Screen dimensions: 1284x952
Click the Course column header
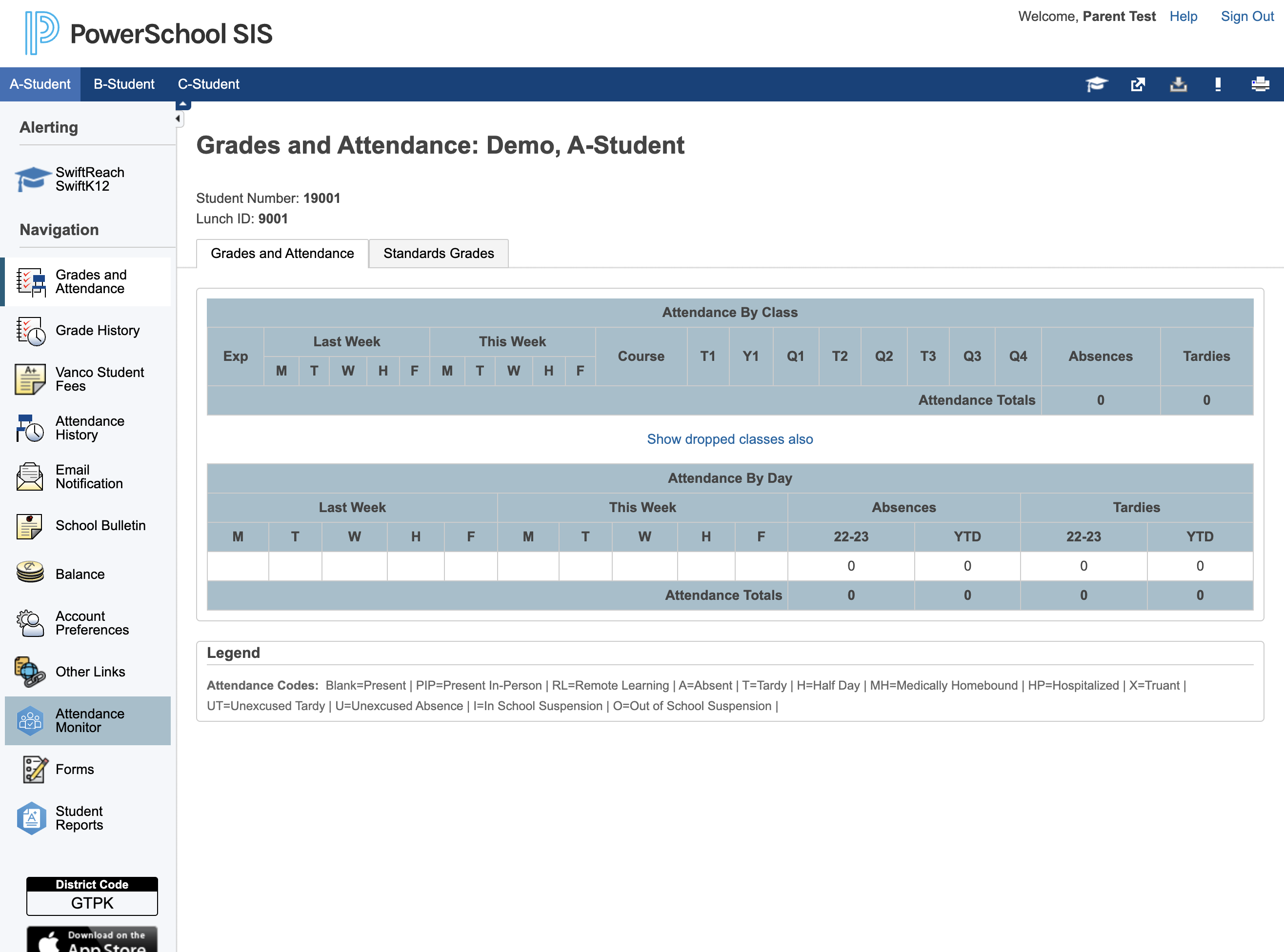(x=641, y=356)
